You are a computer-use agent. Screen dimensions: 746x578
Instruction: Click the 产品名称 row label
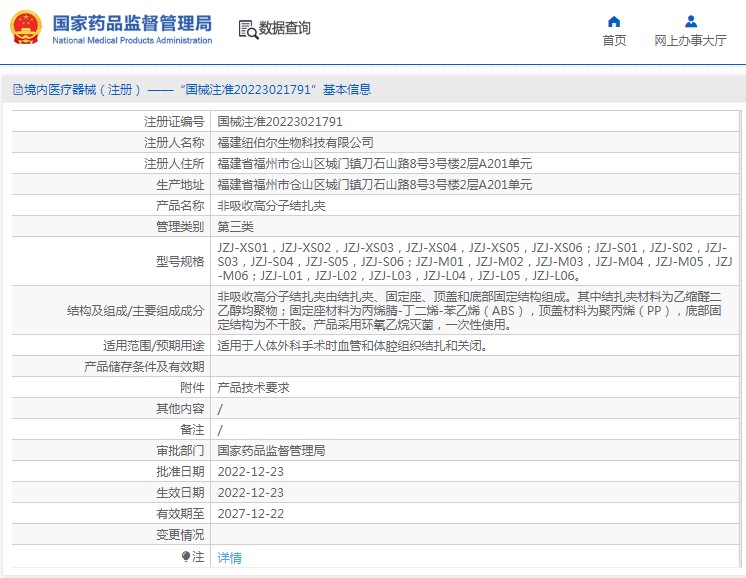pos(180,206)
